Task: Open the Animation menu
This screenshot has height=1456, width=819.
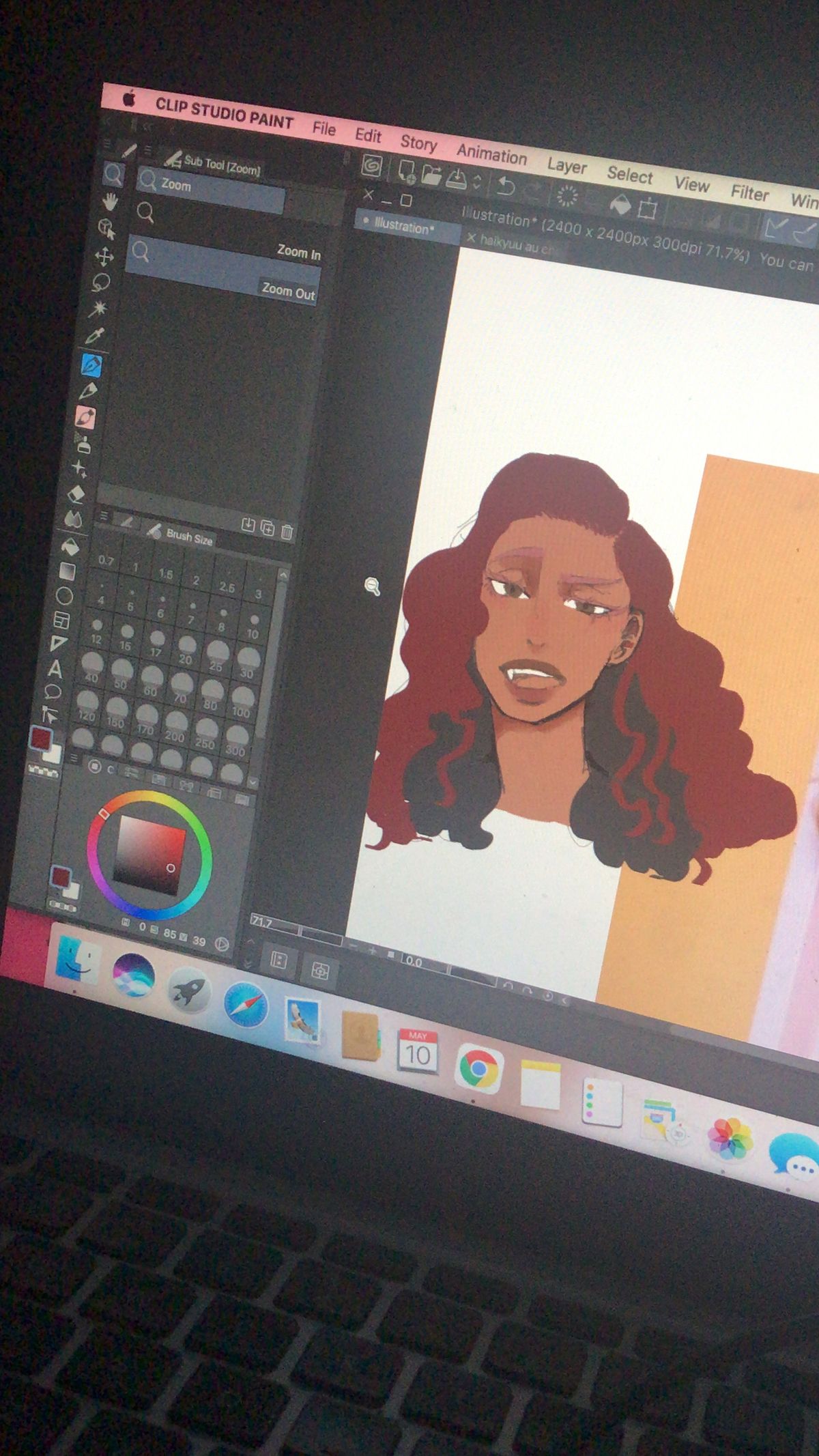Action: coord(492,155)
